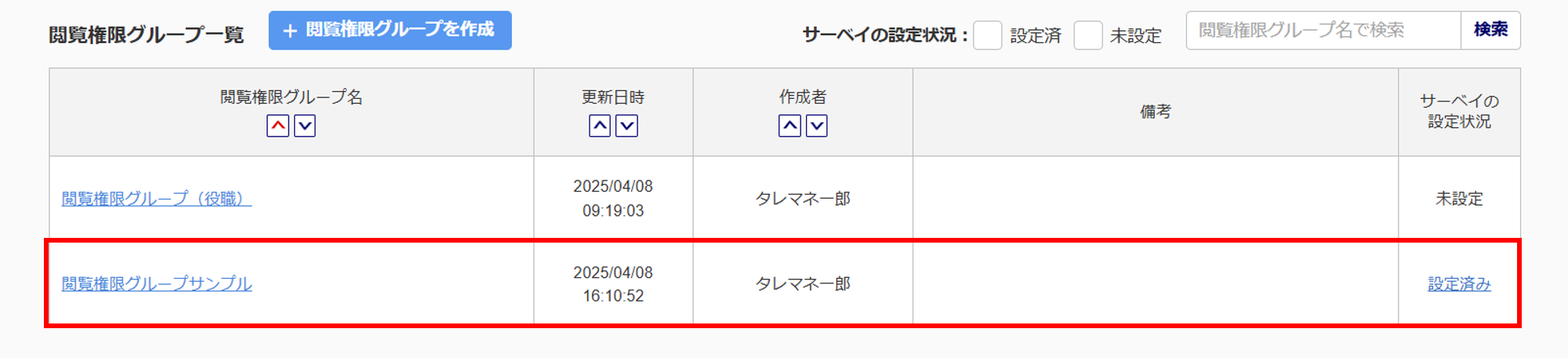Sort 更新日時 ascending with up arrow
1568x358 pixels.
(x=600, y=126)
